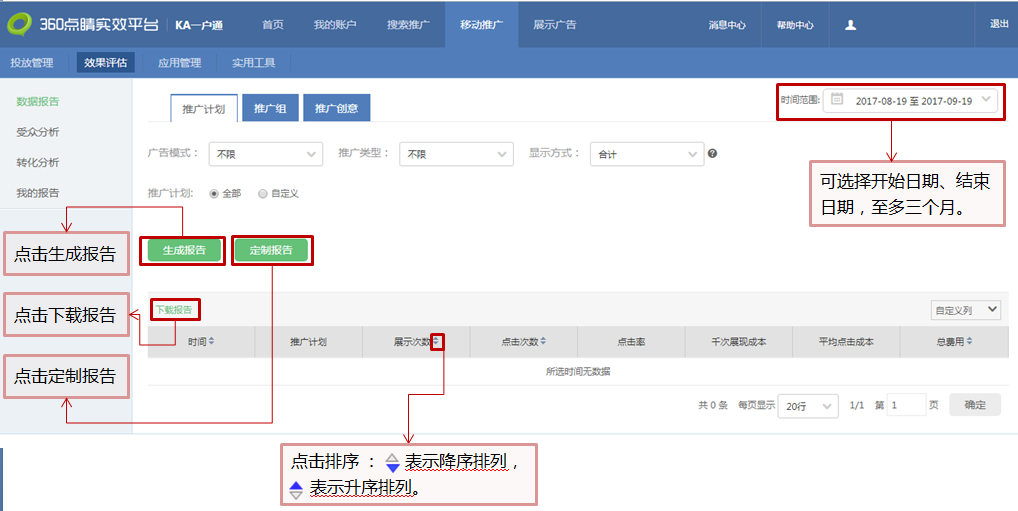Sort by 点击次数 column arrows

543,342
